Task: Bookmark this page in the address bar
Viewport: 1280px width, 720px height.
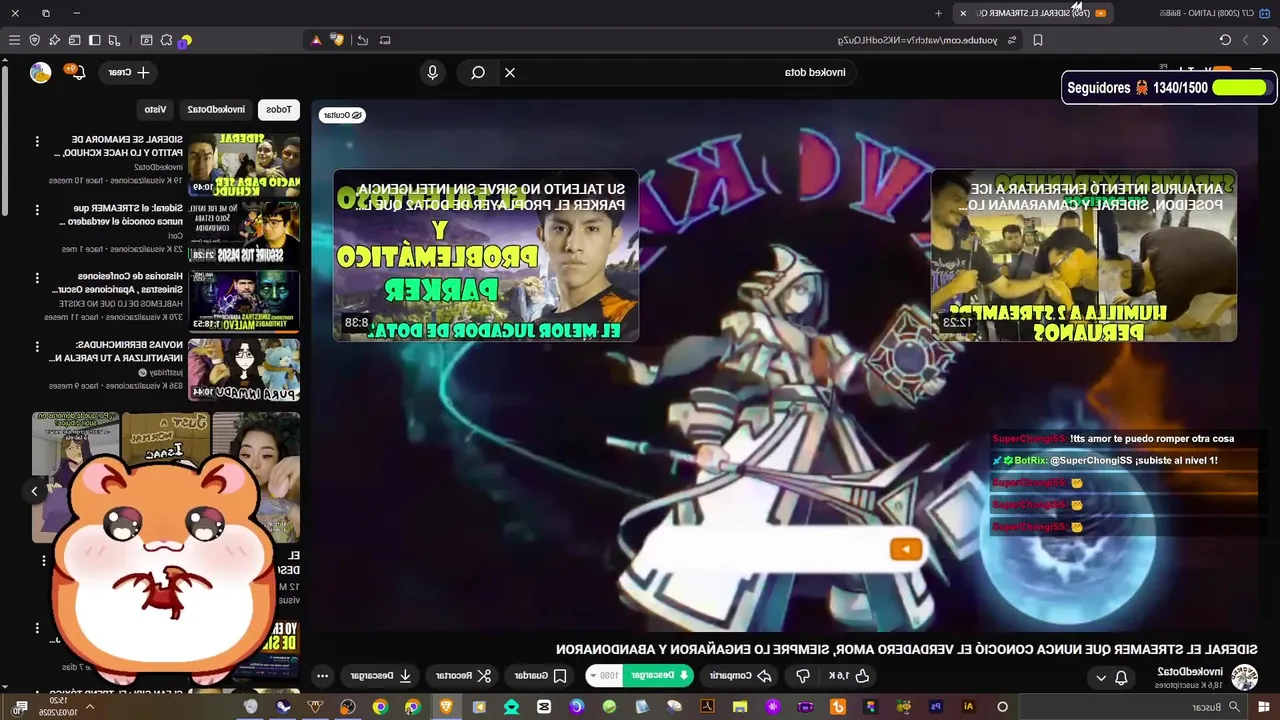Action: (x=1038, y=40)
